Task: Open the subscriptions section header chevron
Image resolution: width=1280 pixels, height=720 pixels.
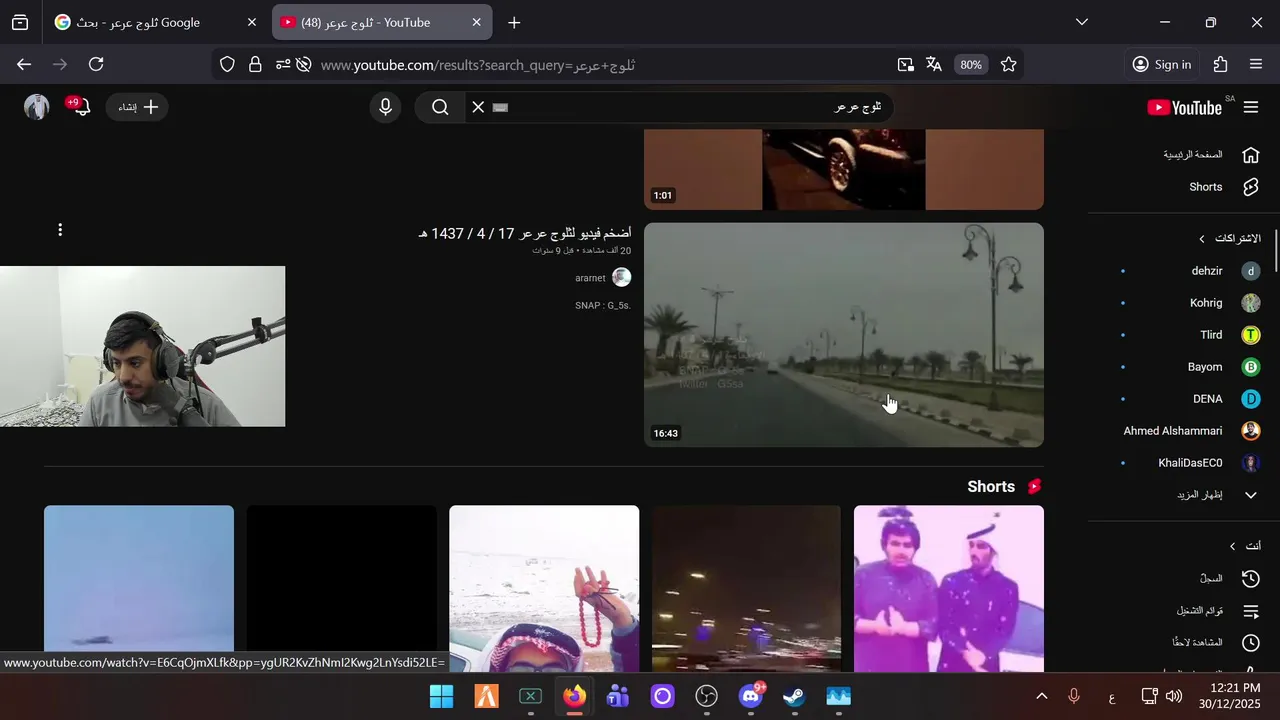Action: click(x=1202, y=239)
